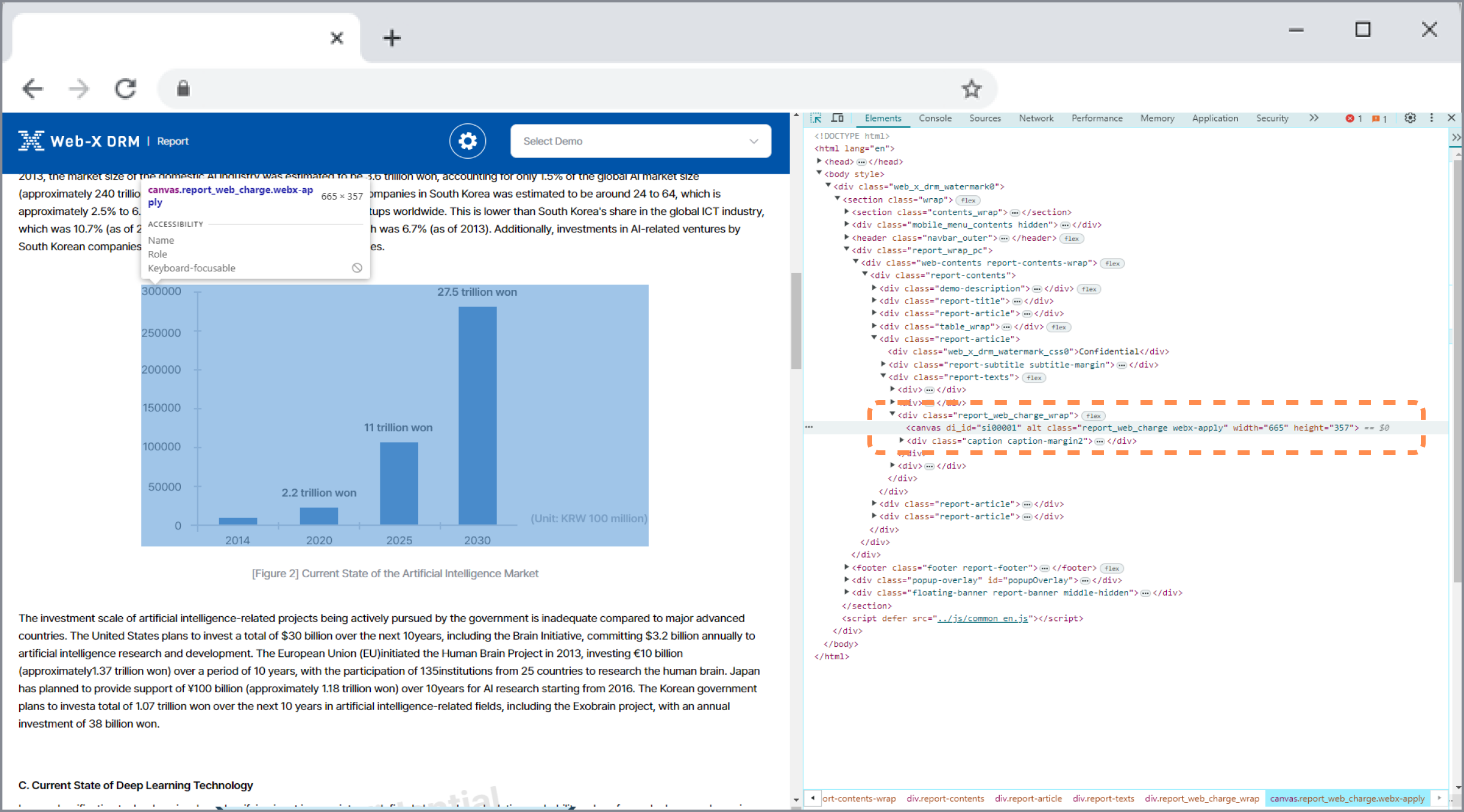Open the ../js/common_en.js script link

point(982,618)
